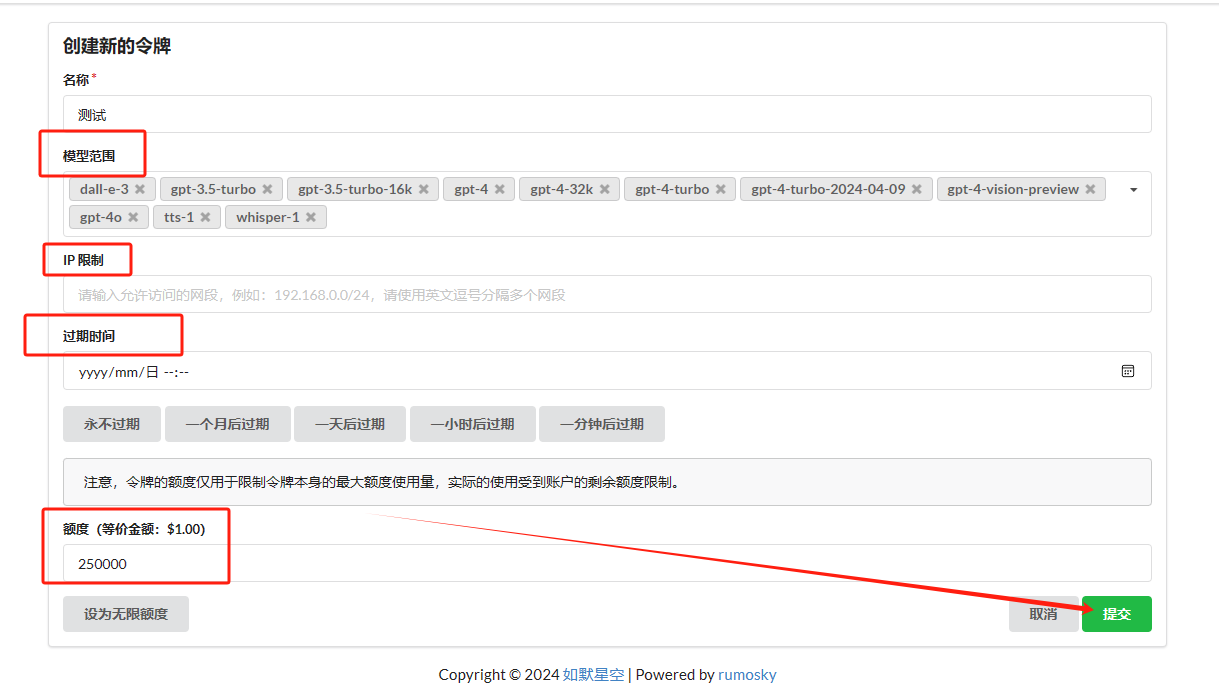This screenshot has width=1219, height=700.
Task: Focus the IP 限制 network segment field
Action: [x=606, y=295]
